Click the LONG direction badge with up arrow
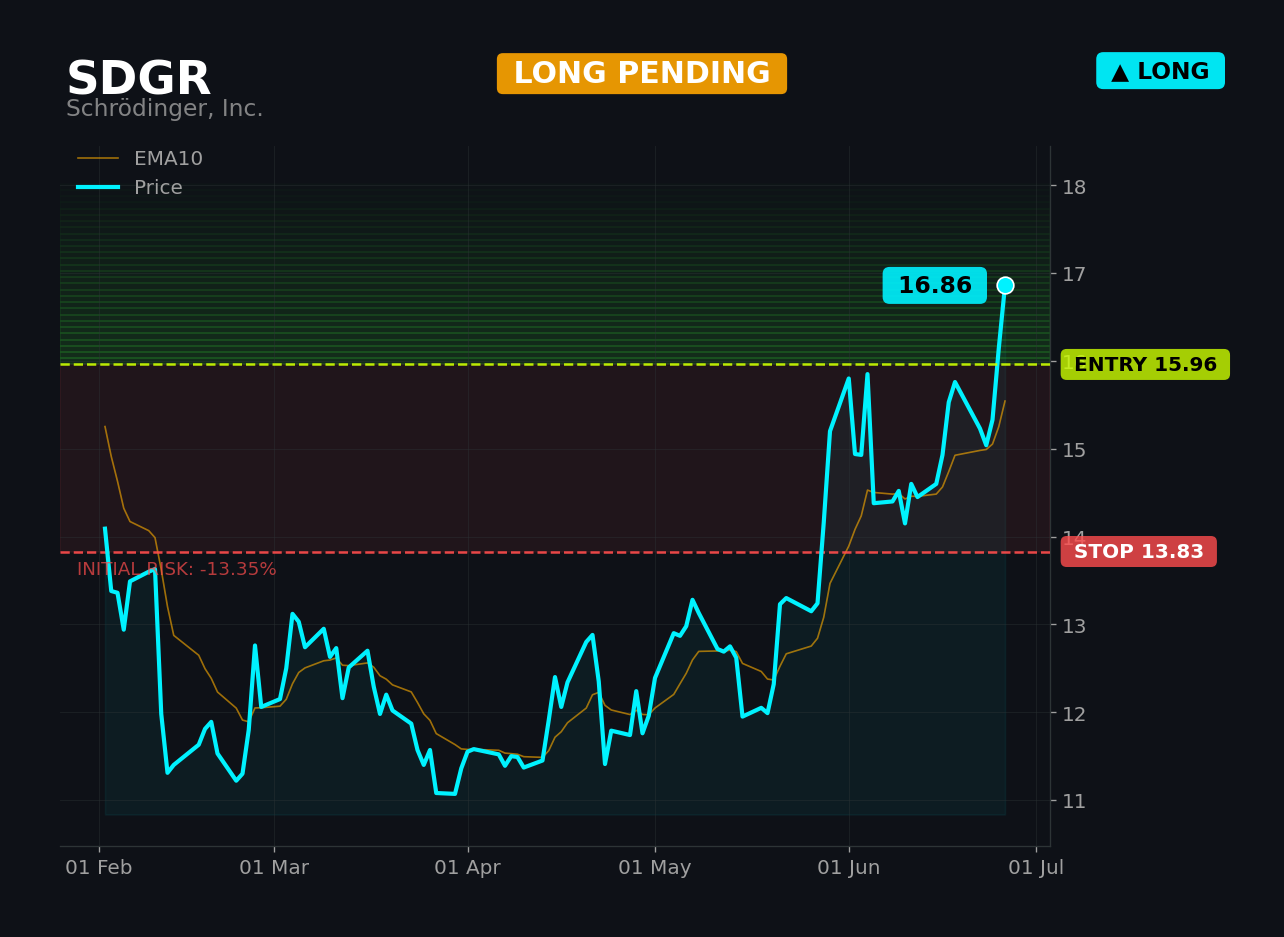1284x937 pixels. (x=1160, y=71)
